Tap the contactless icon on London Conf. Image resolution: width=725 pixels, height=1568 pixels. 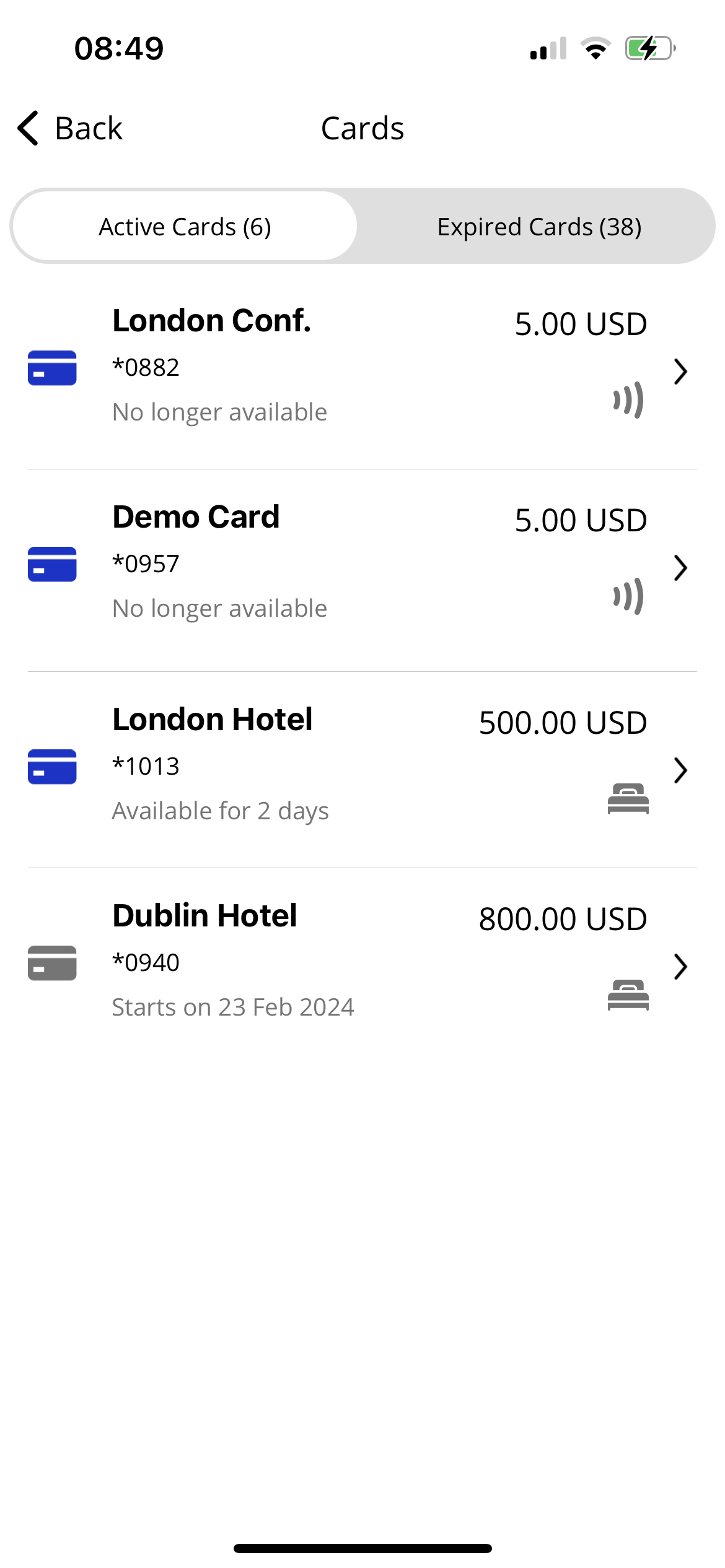(628, 400)
